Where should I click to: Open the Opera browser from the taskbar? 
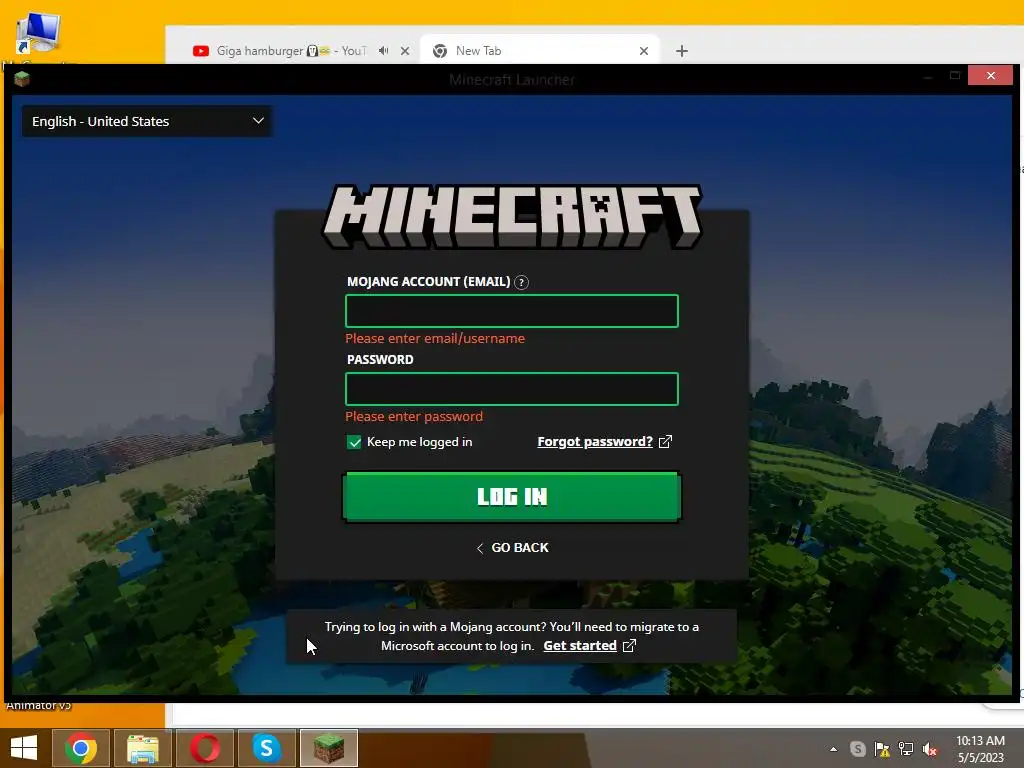click(205, 748)
